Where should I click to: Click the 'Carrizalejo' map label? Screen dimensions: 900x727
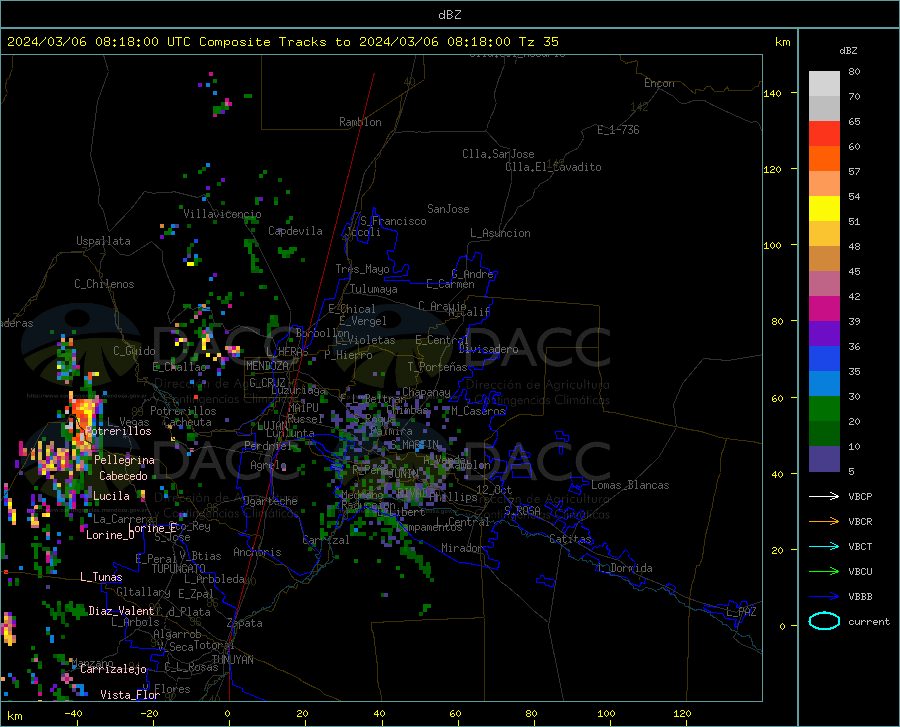(113, 669)
